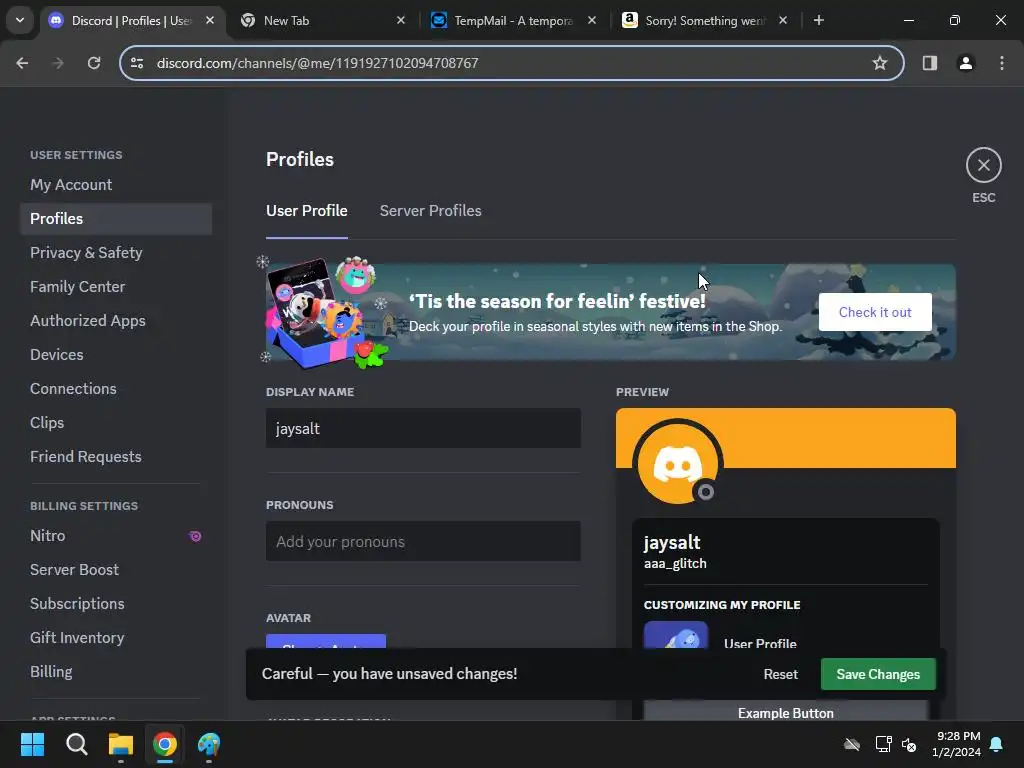Screen dimensions: 1024x768
Task: Click the network display tray icon
Action: (x=883, y=744)
